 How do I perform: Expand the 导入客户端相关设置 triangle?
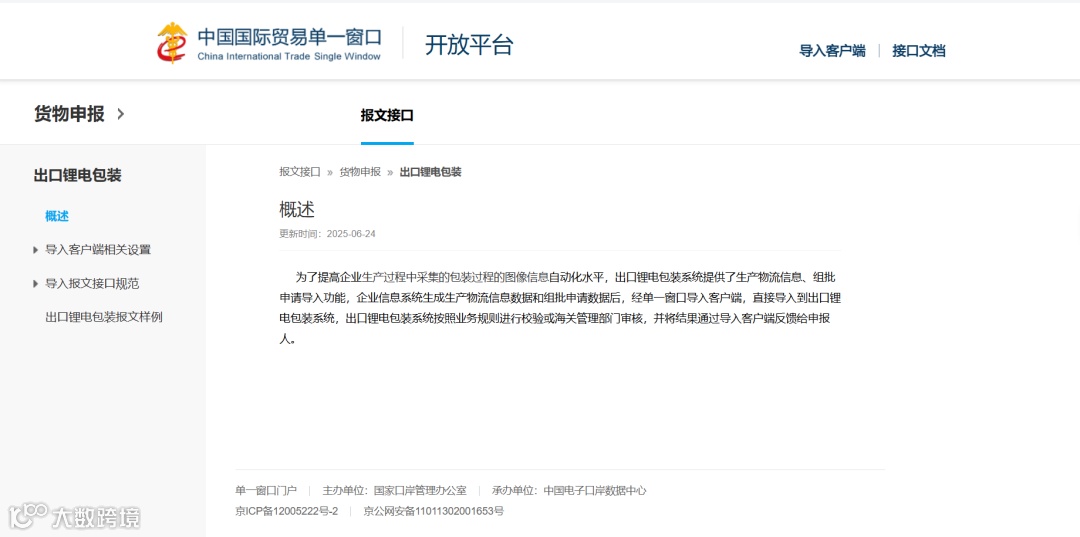click(x=36, y=250)
